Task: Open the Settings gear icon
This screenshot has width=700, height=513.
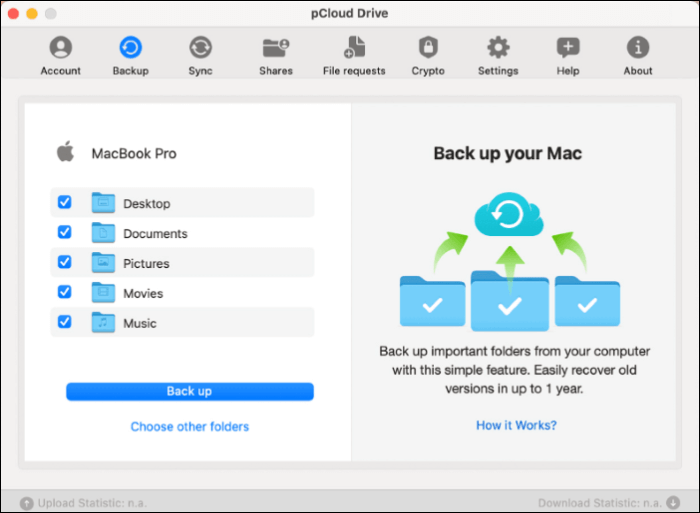Action: [x=498, y=47]
